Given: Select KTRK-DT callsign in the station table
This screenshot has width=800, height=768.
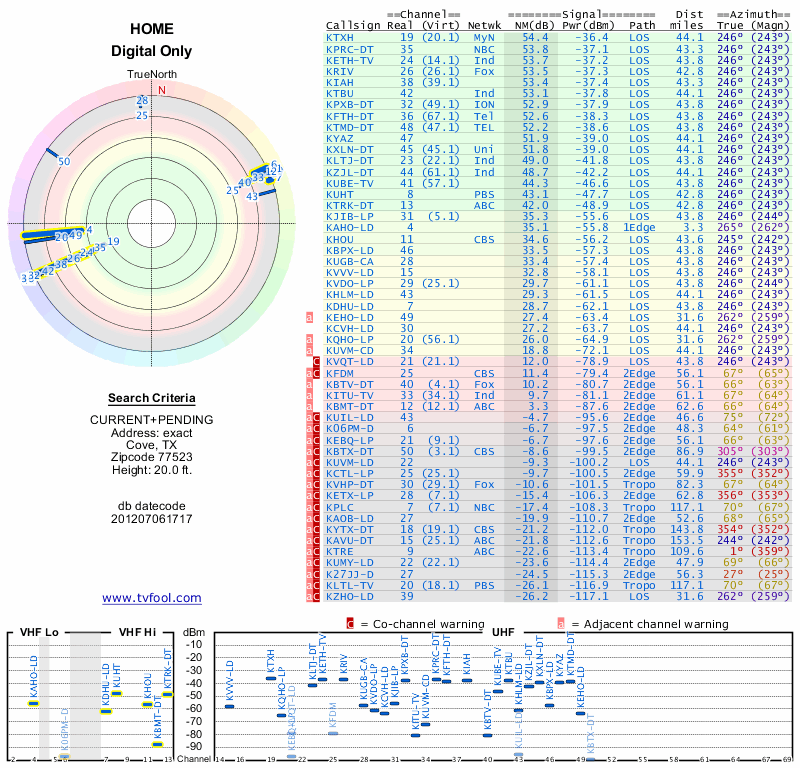Looking at the screenshot, I should [x=350, y=206].
